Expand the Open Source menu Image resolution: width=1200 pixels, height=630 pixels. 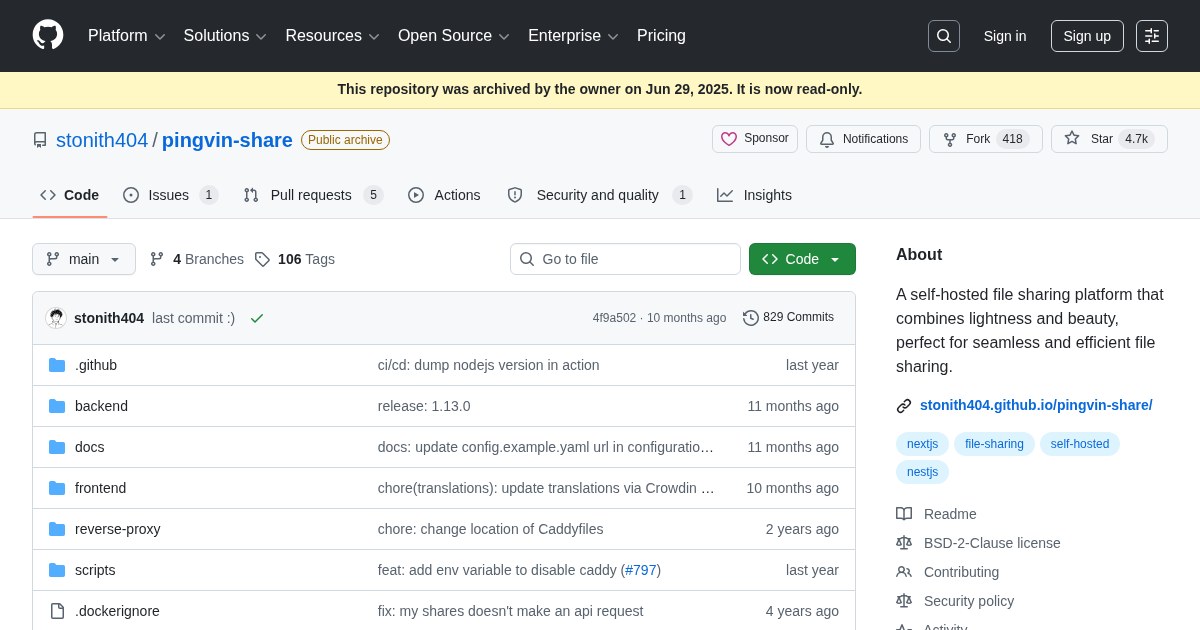pyautogui.click(x=454, y=36)
